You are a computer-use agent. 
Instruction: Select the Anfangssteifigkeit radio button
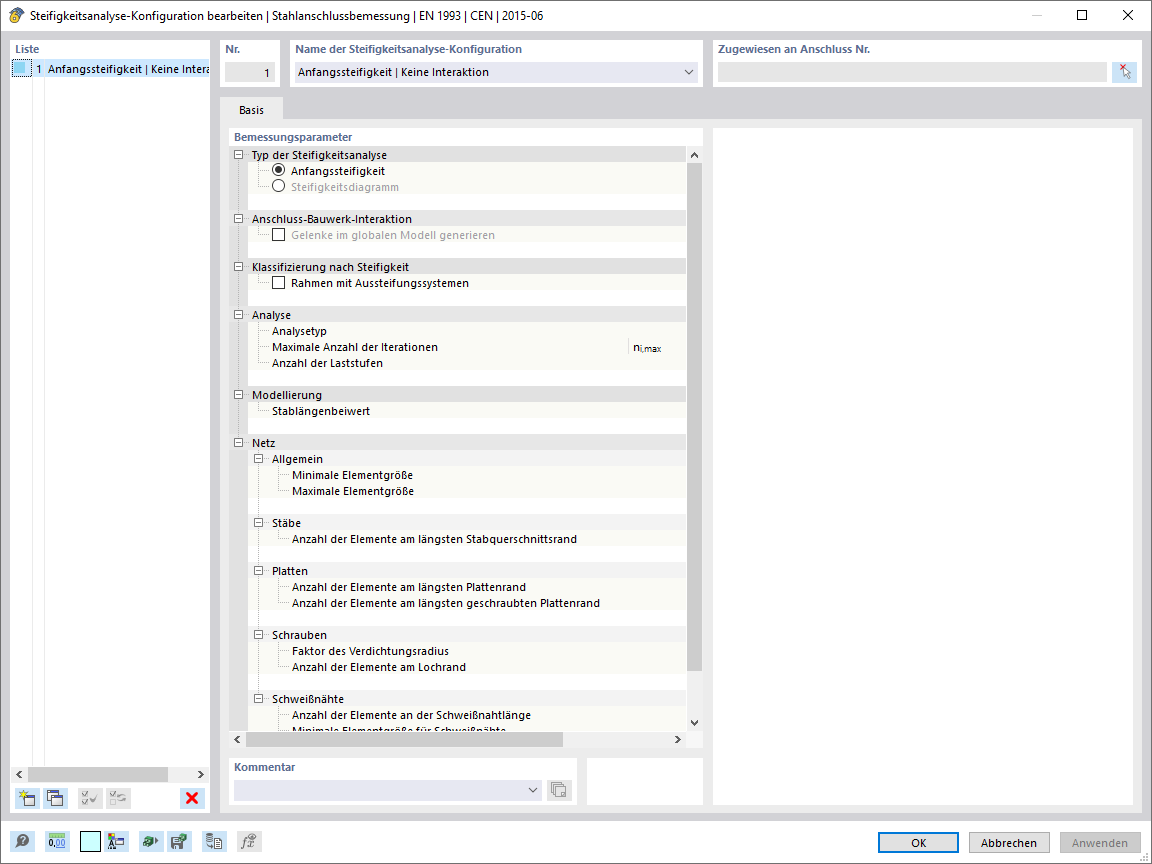pos(278,170)
